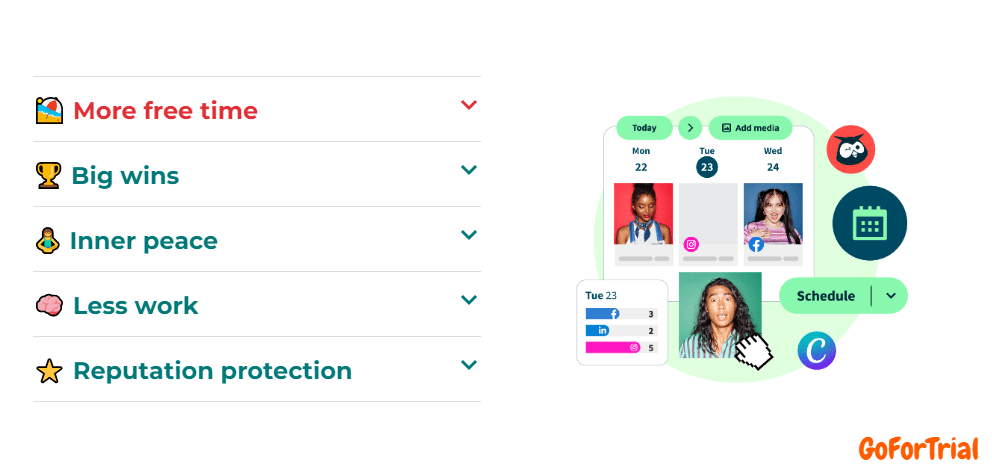Viewport: 992px width, 470px height.
Task: Click the pink Instagram count bar
Action: coord(613,347)
